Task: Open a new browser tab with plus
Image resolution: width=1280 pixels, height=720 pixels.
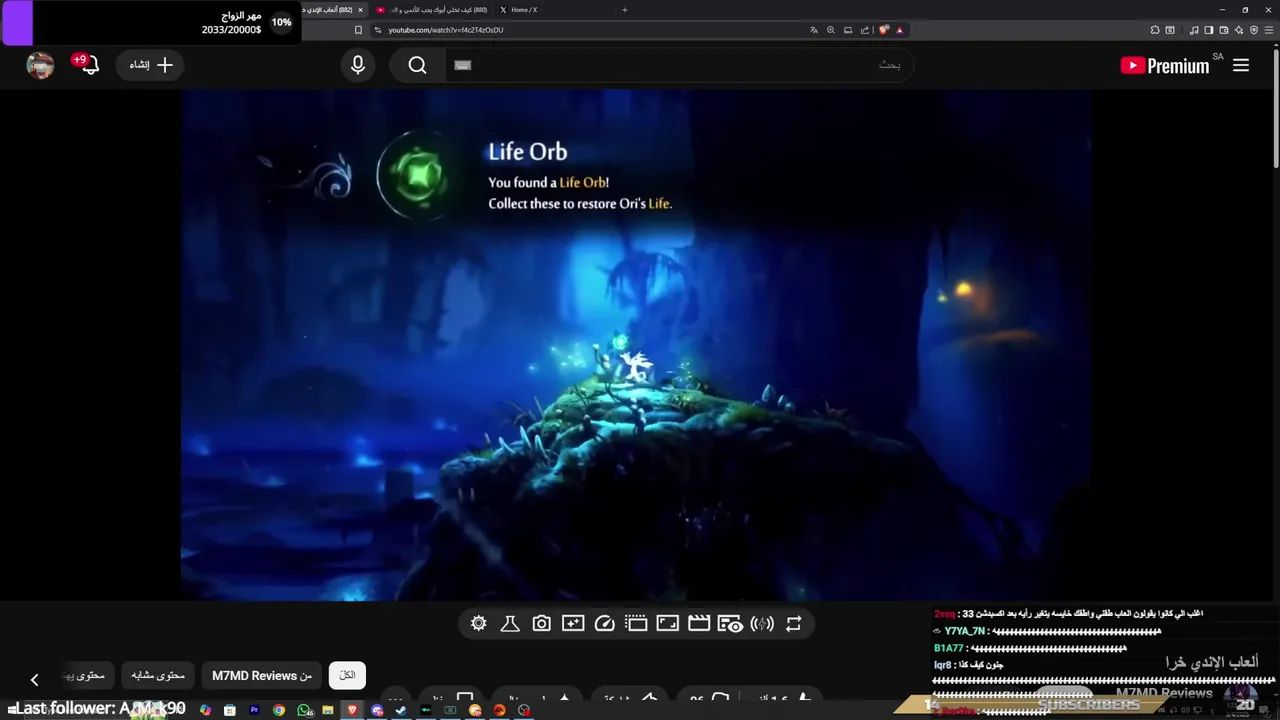Action: (x=625, y=10)
